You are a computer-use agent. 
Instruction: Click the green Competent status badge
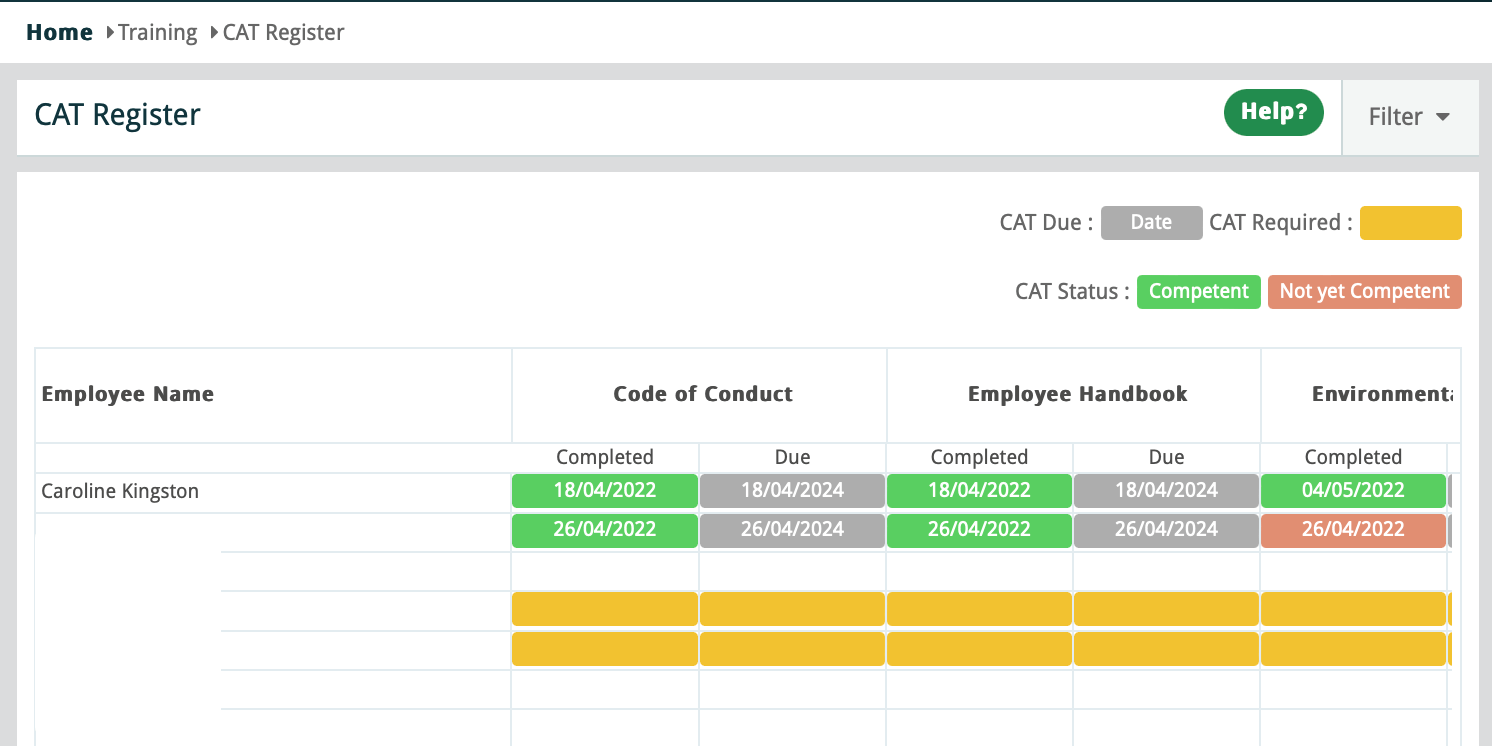pos(1198,292)
